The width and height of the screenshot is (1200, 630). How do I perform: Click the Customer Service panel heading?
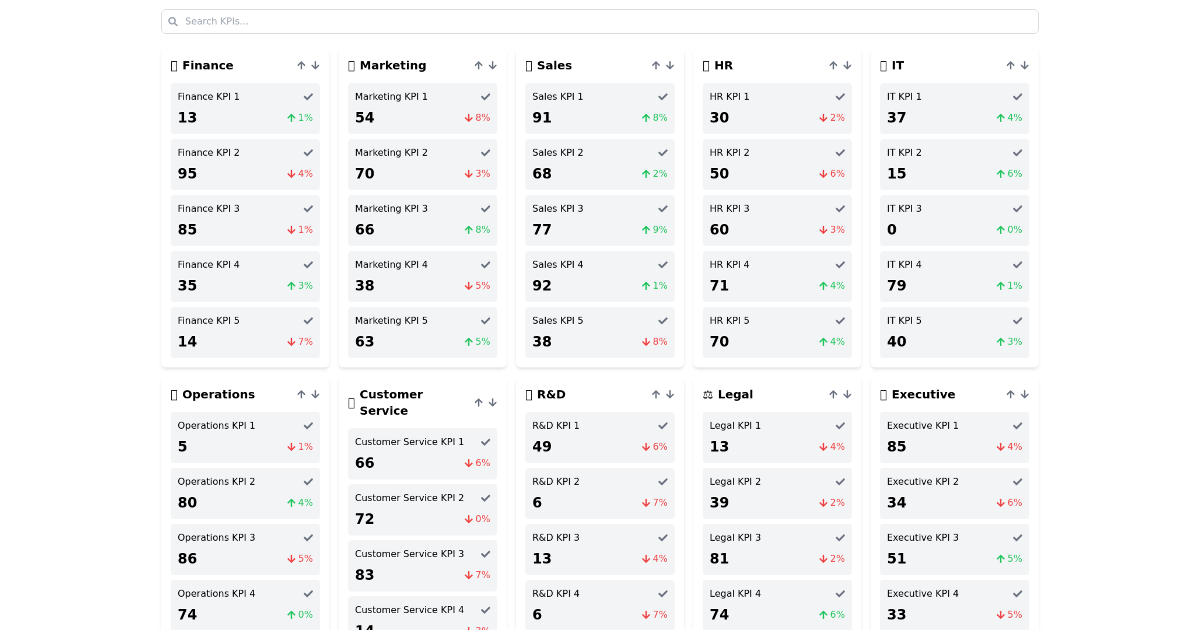click(391, 403)
